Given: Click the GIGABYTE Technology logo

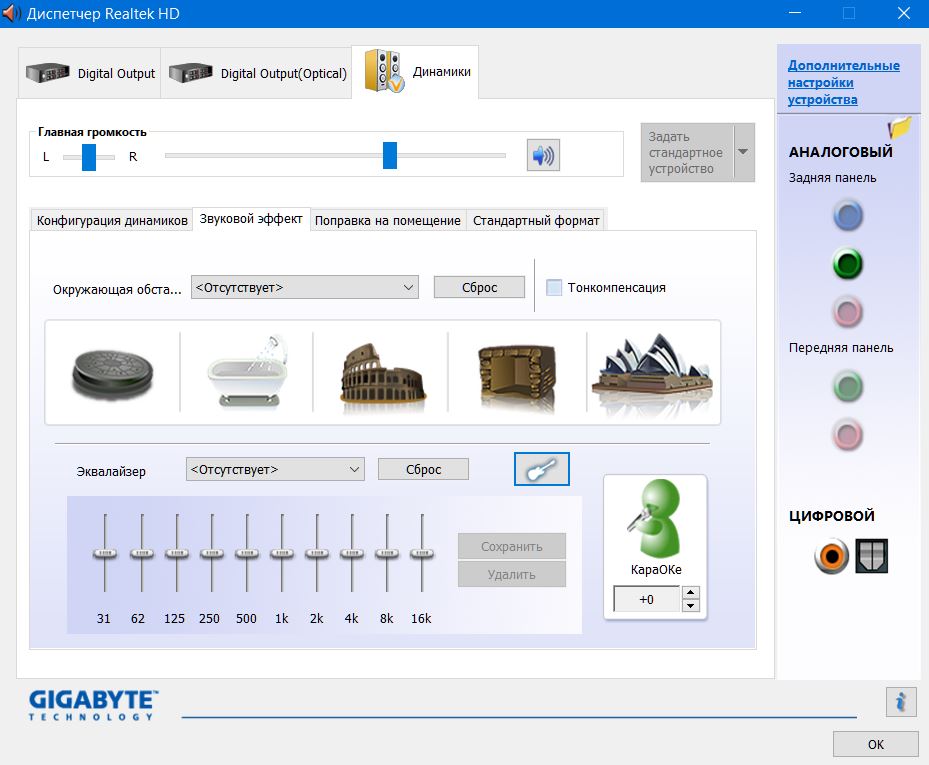Looking at the screenshot, I should coord(93,705).
